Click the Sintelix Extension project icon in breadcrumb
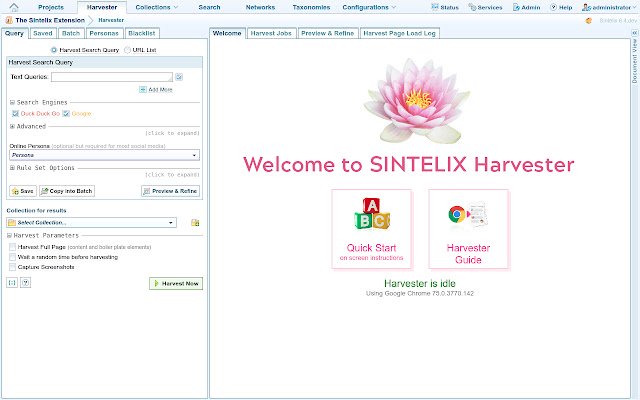The image size is (640, 400). click(9, 20)
